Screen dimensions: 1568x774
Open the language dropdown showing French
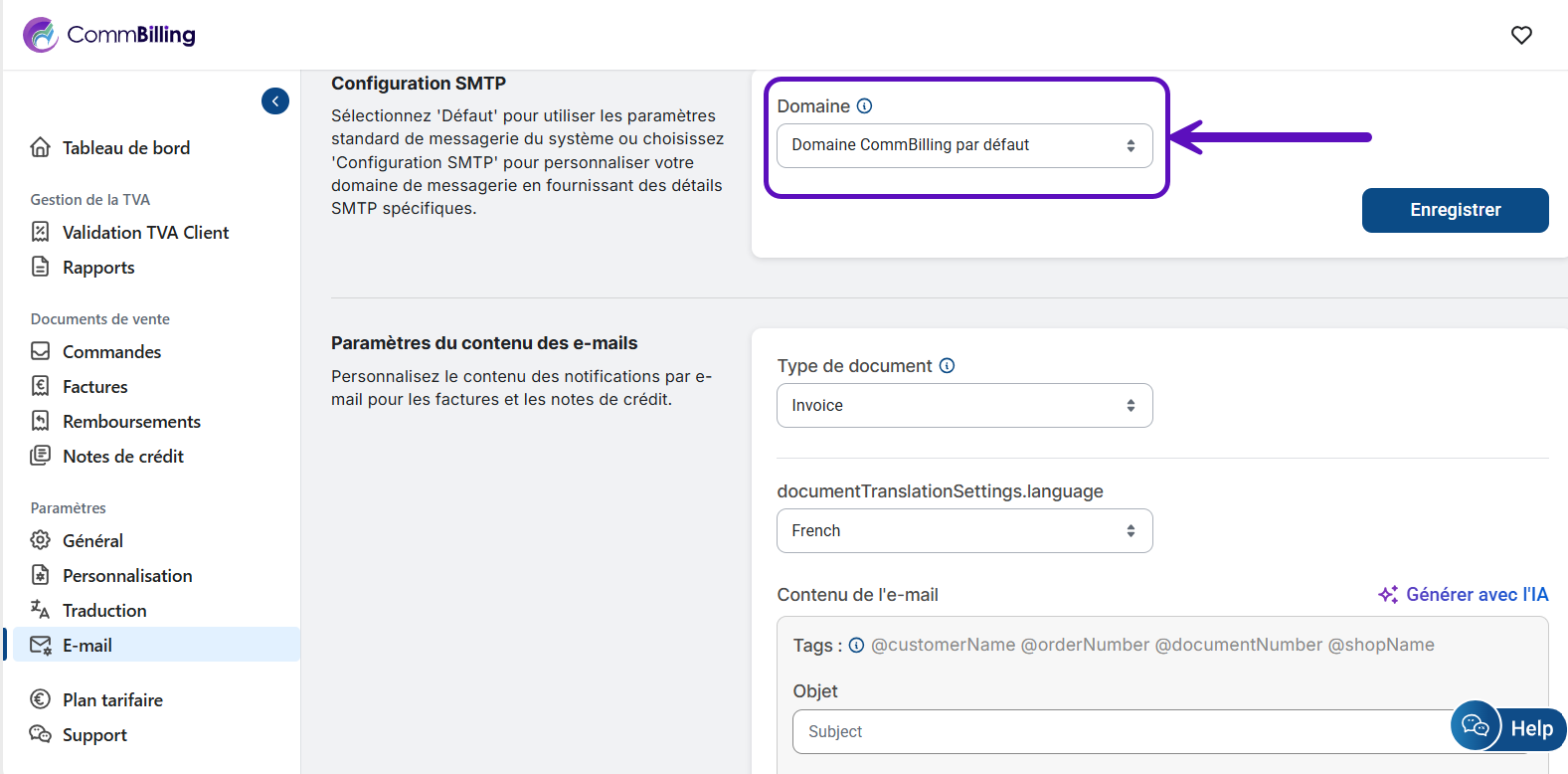click(963, 531)
